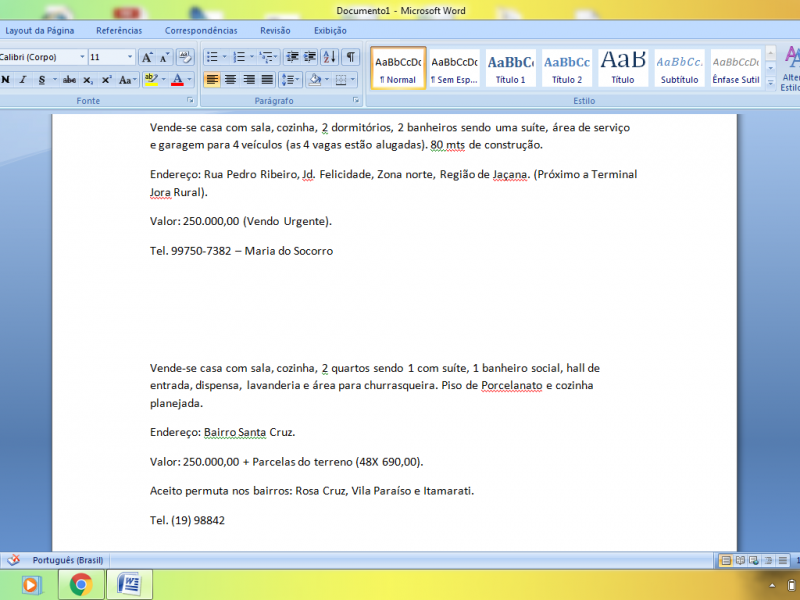Viewport: 800px width, 600px height.
Task: Select the Center alignment icon
Action: tap(231, 80)
